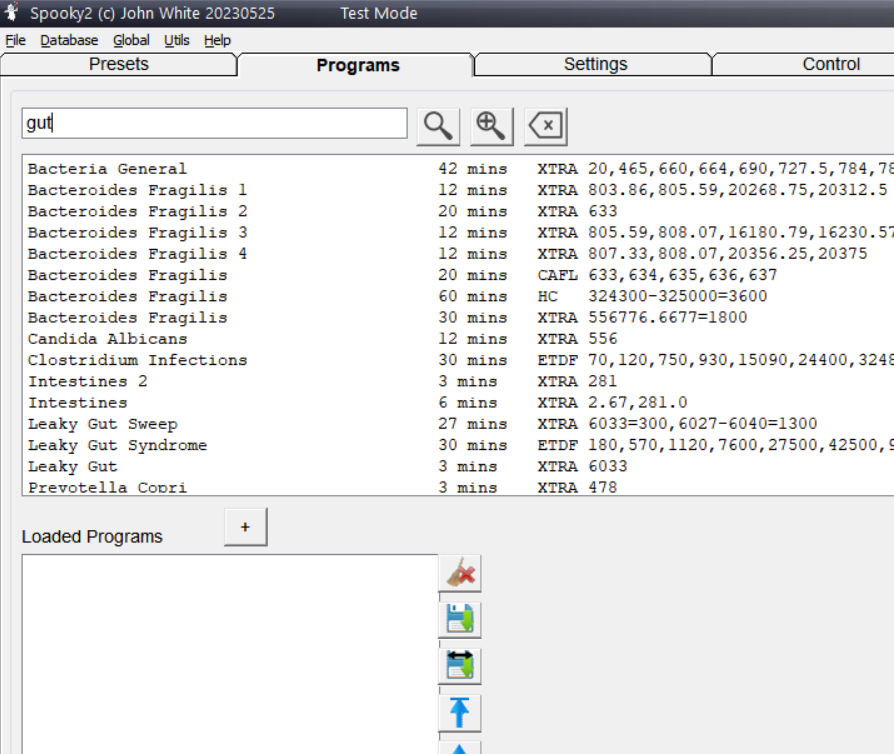Switch to the Control tab
The width and height of the screenshot is (894, 754).
coord(830,65)
